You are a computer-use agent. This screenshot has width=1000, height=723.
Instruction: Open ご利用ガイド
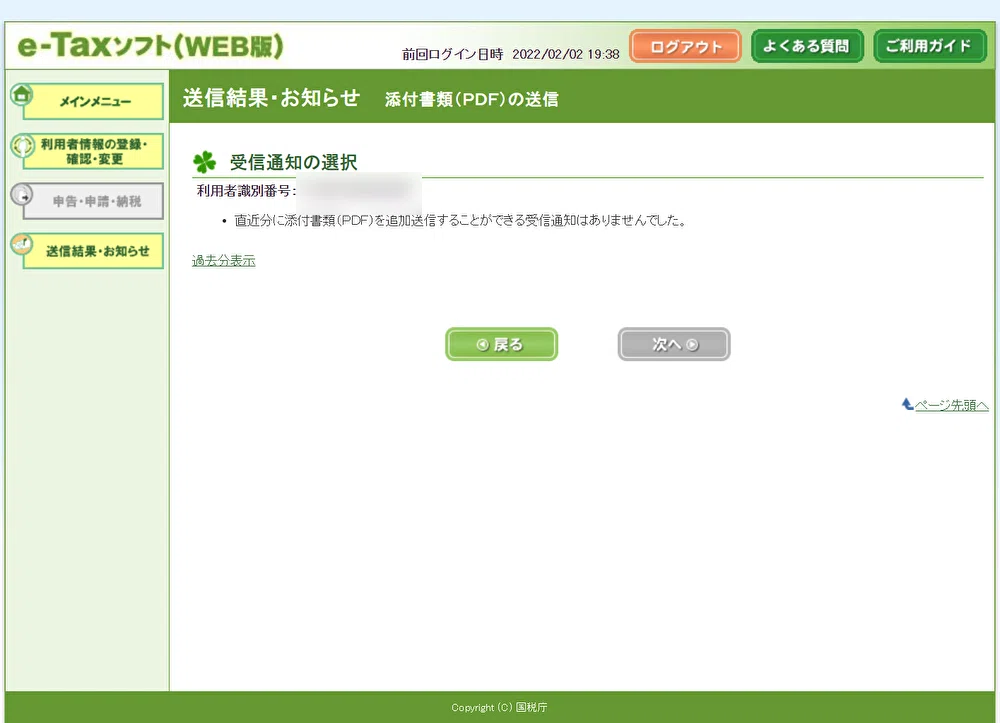coord(929,47)
